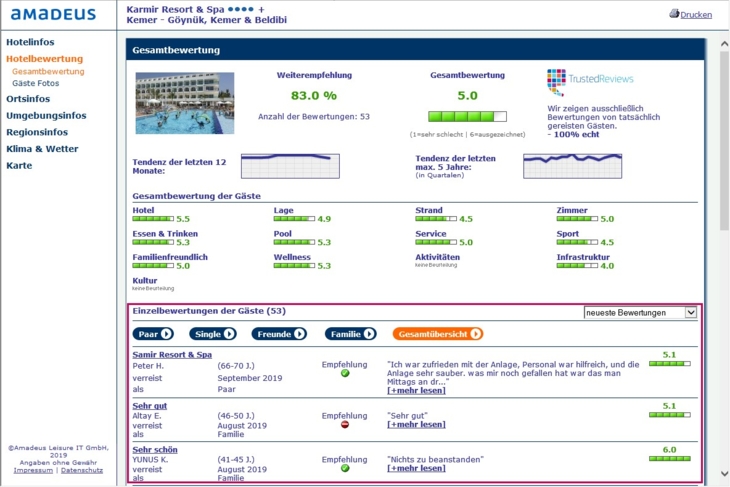Click the Infrastruktur 4.0 rating bar

[x=577, y=266]
